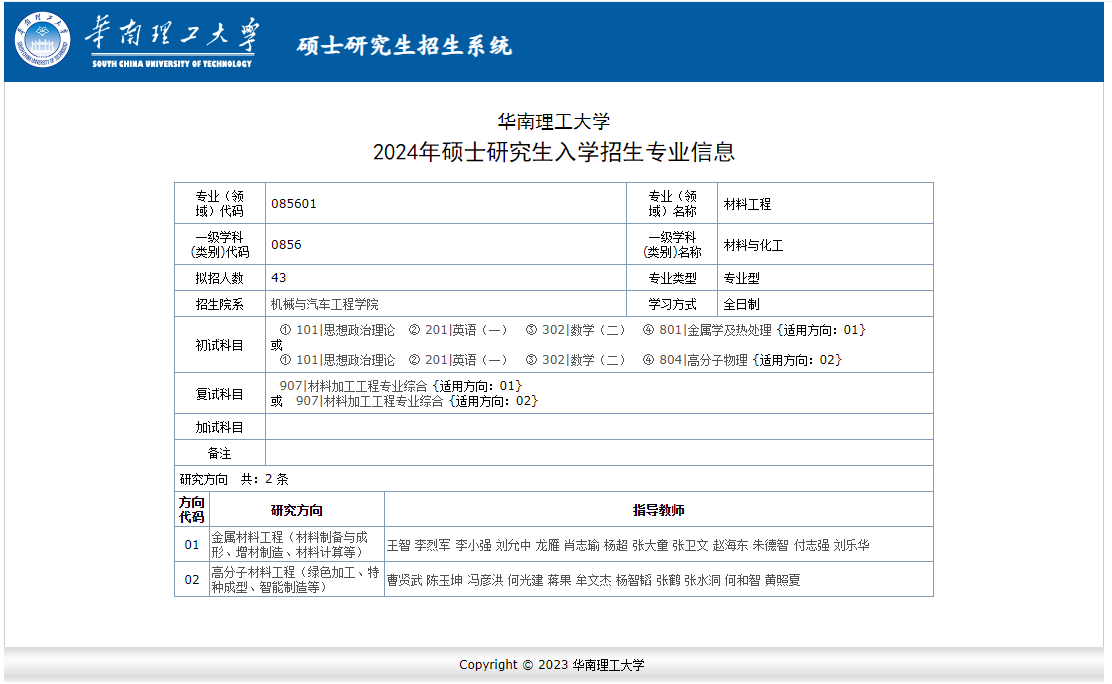This screenshot has width=1112, height=684.
Task: Click advisor name 黄照夏 in row 02
Action: pyautogui.click(x=782, y=580)
